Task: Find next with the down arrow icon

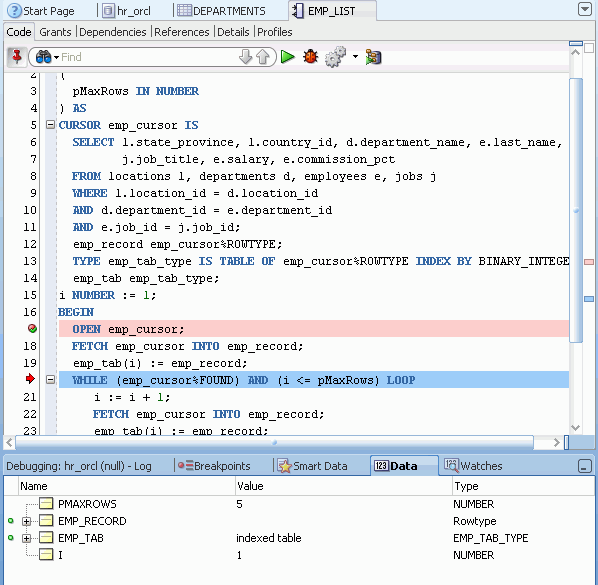Action: point(246,57)
